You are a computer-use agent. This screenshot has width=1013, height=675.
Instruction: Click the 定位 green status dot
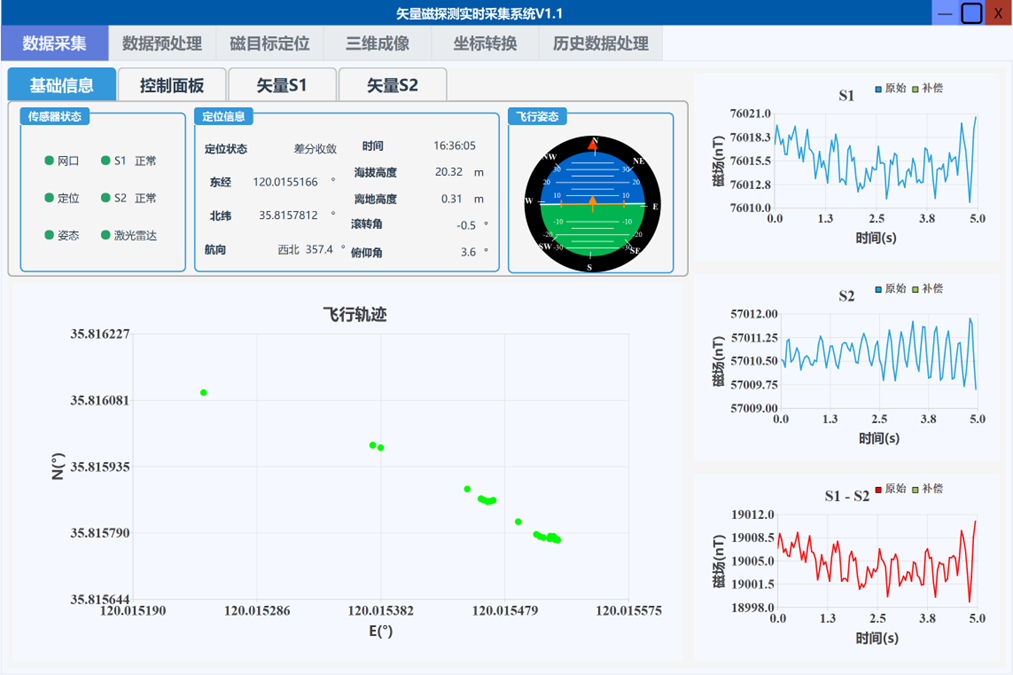[x=49, y=198]
